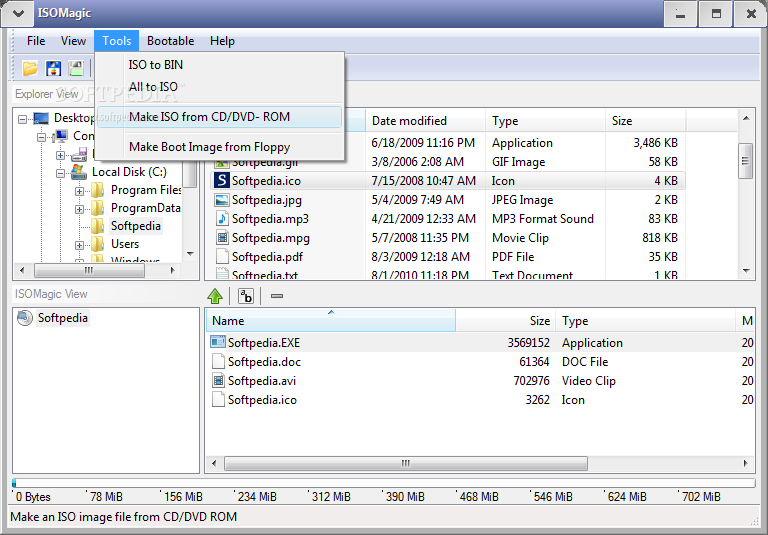Image resolution: width=768 pixels, height=535 pixels.
Task: Collapse the Desktop tree node
Action: (x=22, y=119)
